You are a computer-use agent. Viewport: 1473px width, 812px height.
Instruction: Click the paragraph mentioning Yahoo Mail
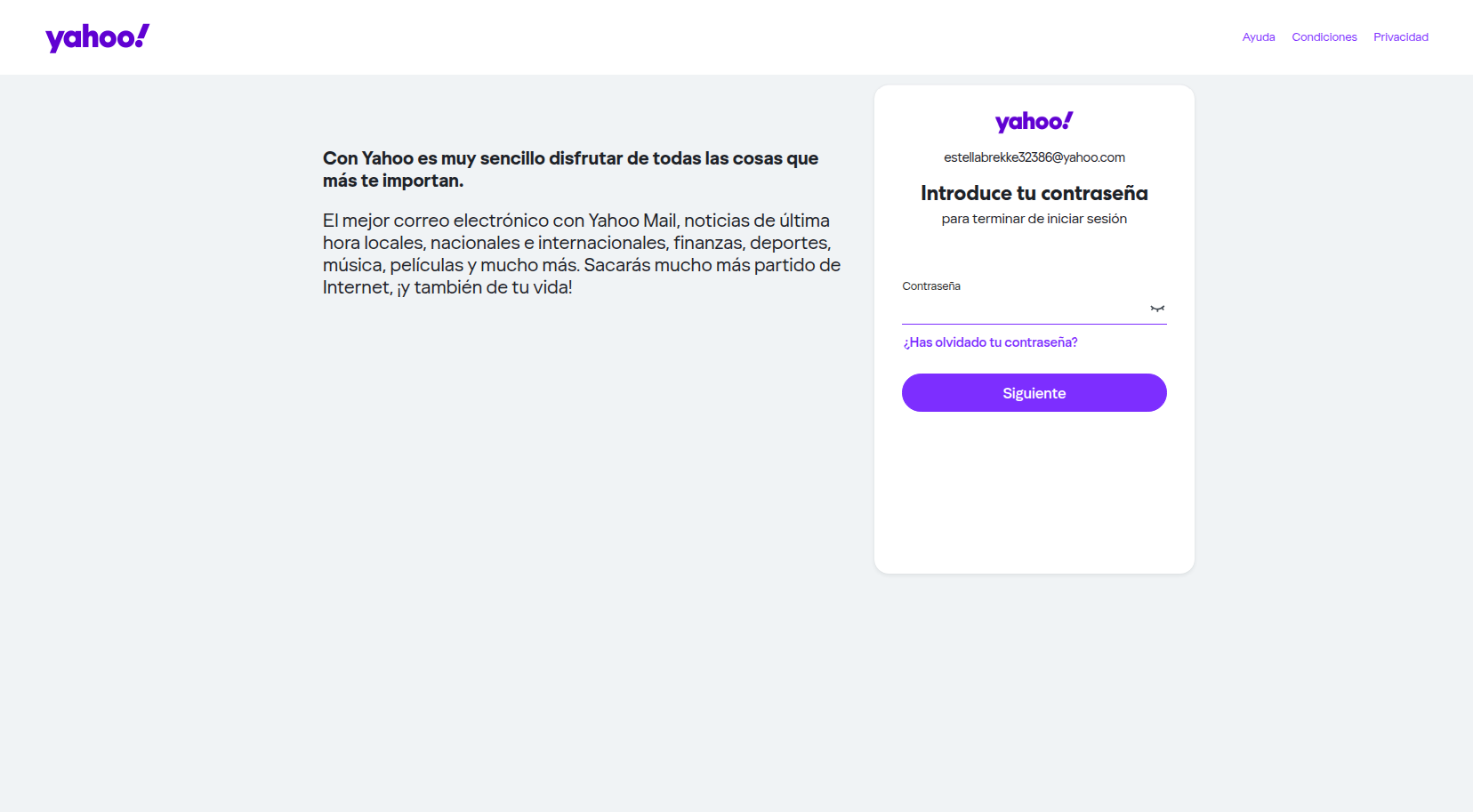click(x=582, y=253)
